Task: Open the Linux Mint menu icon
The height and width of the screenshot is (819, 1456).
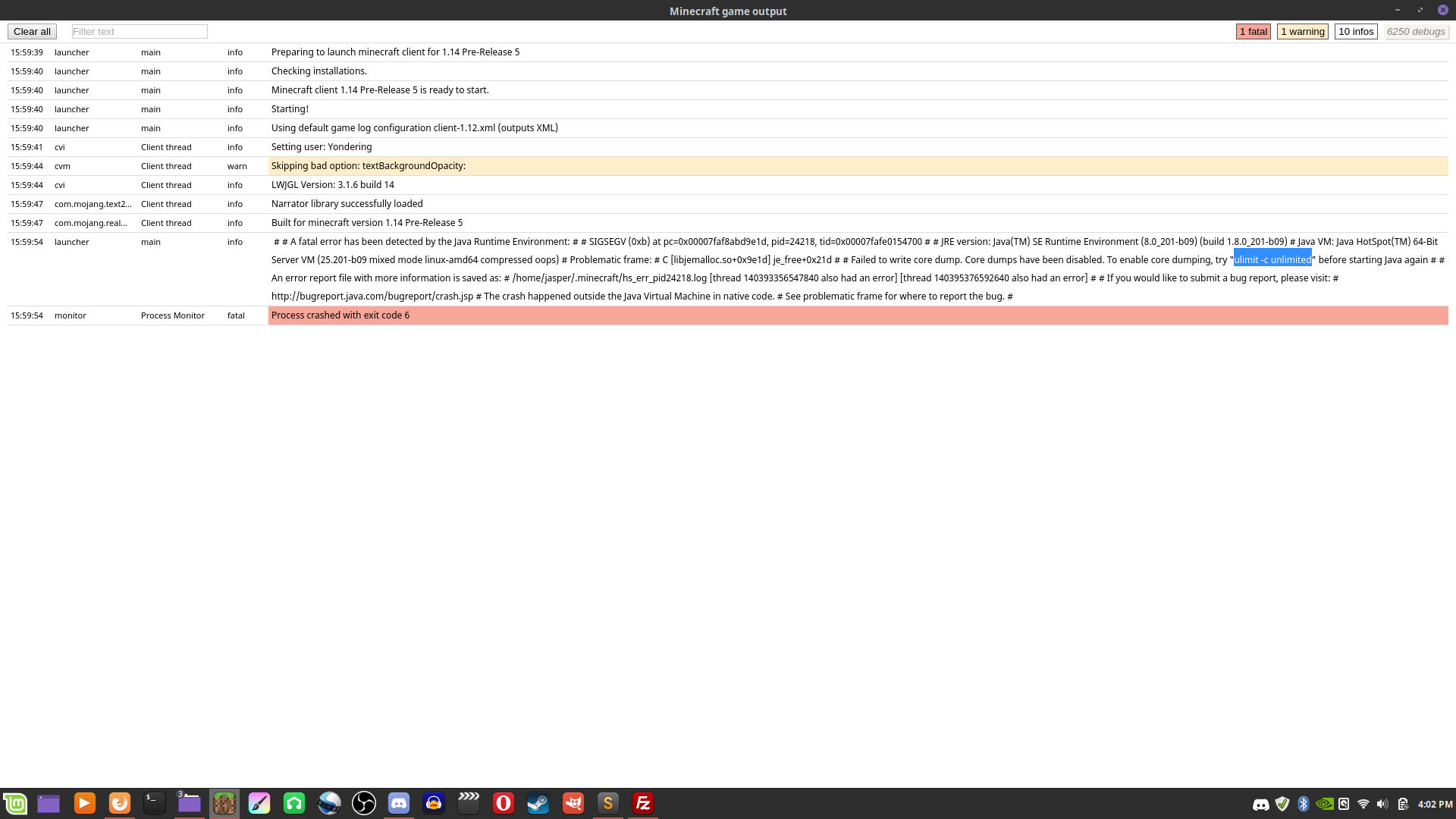Action: pos(15,803)
